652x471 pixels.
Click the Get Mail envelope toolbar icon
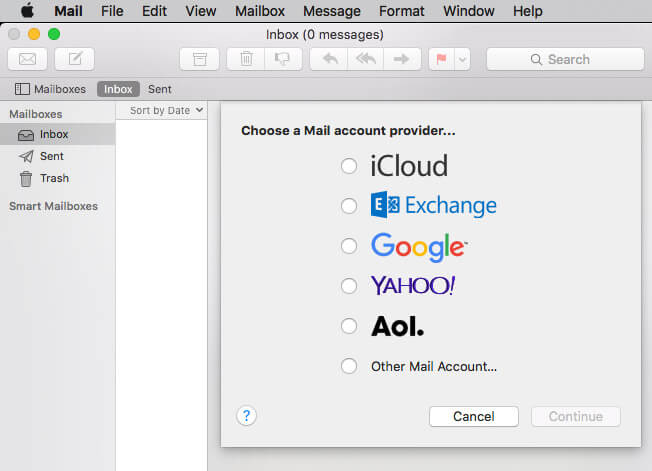27,59
